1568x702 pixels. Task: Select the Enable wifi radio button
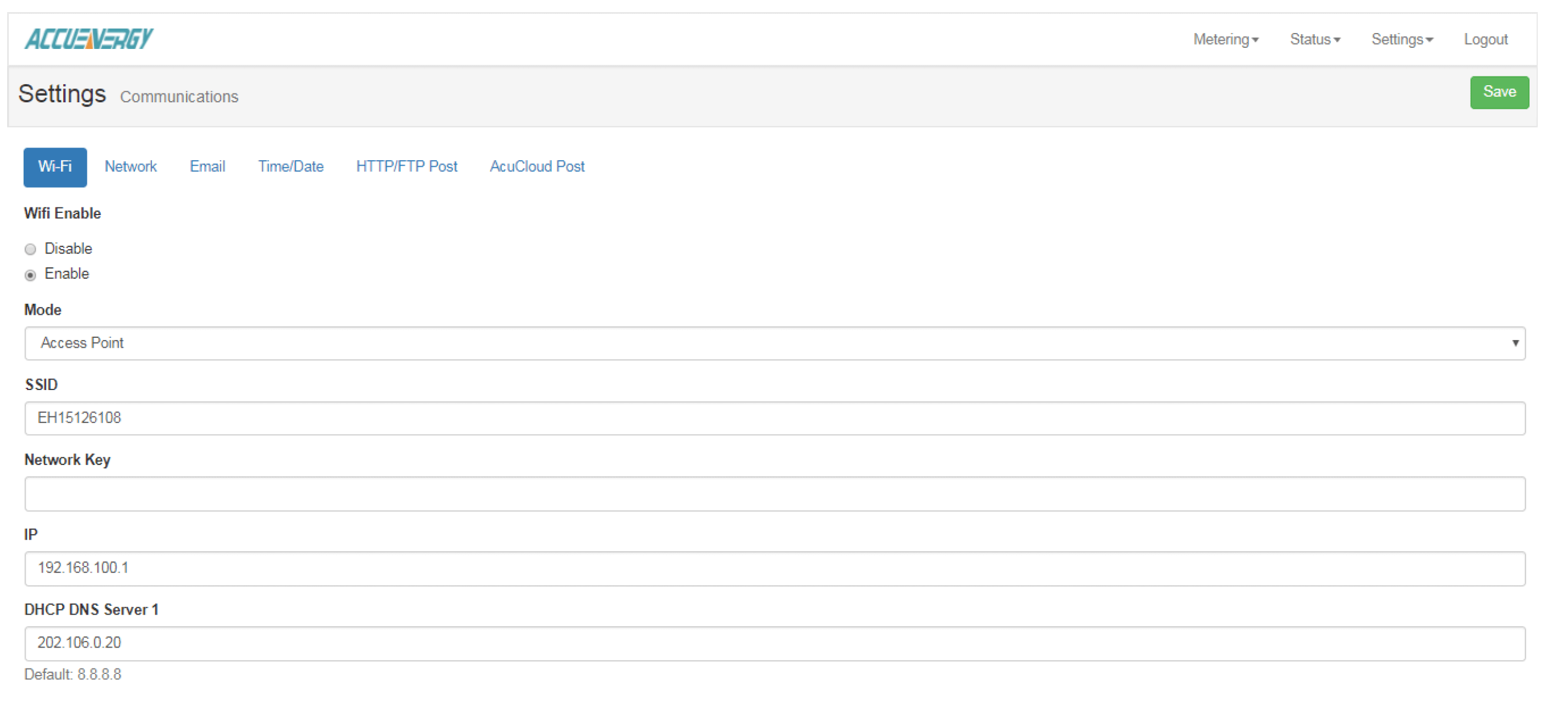click(30, 275)
